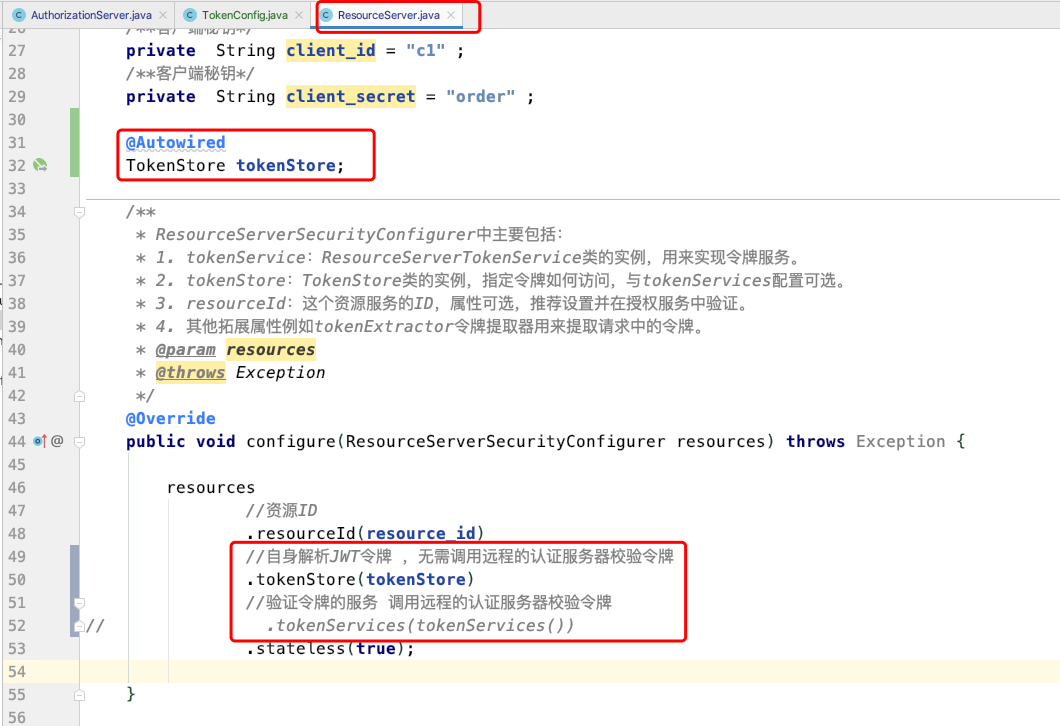The height and width of the screenshot is (726, 1060).
Task: Click line number 44 in the gutter
Action: (17, 441)
